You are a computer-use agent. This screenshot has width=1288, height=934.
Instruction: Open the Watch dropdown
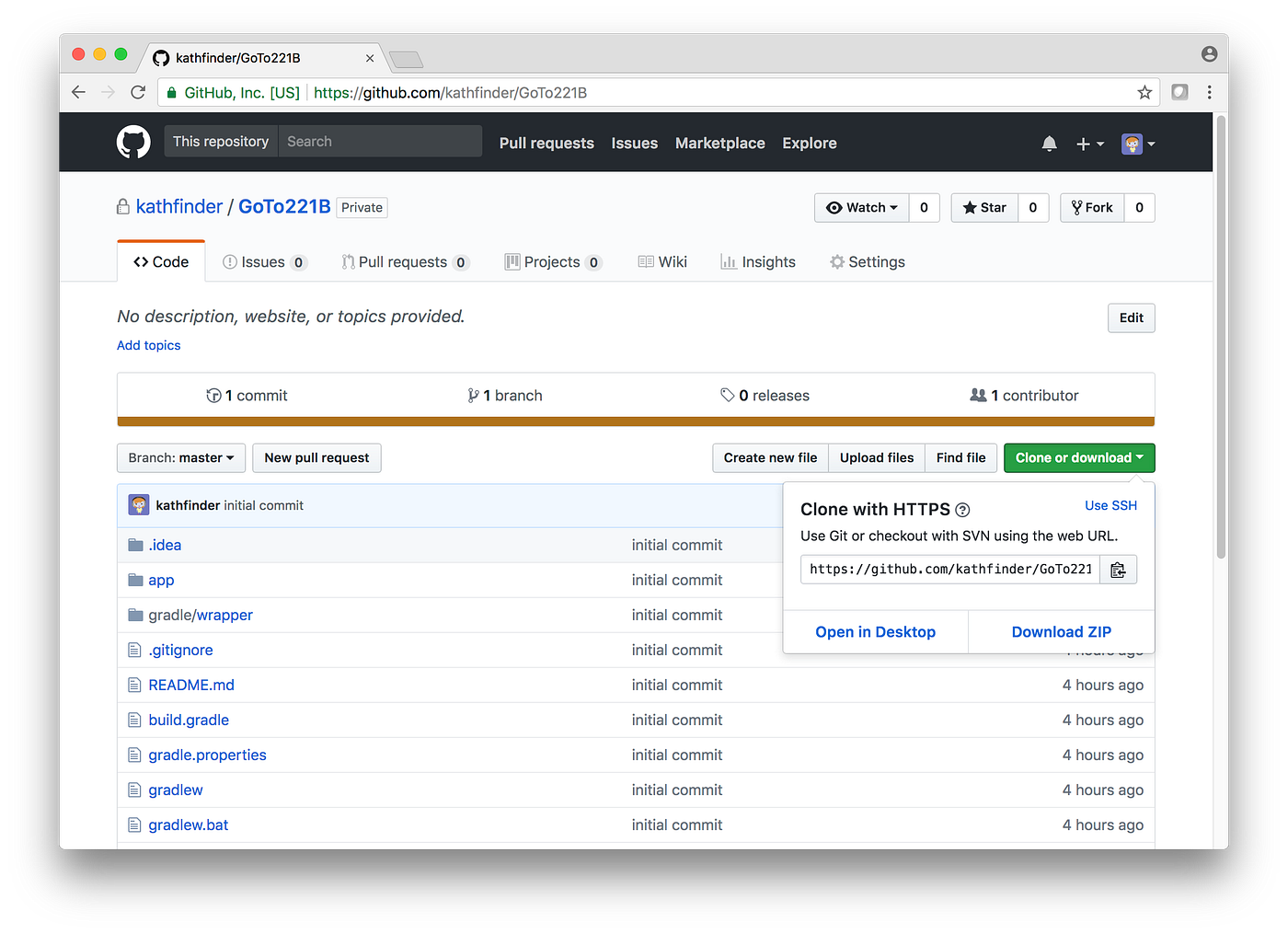[861, 207]
